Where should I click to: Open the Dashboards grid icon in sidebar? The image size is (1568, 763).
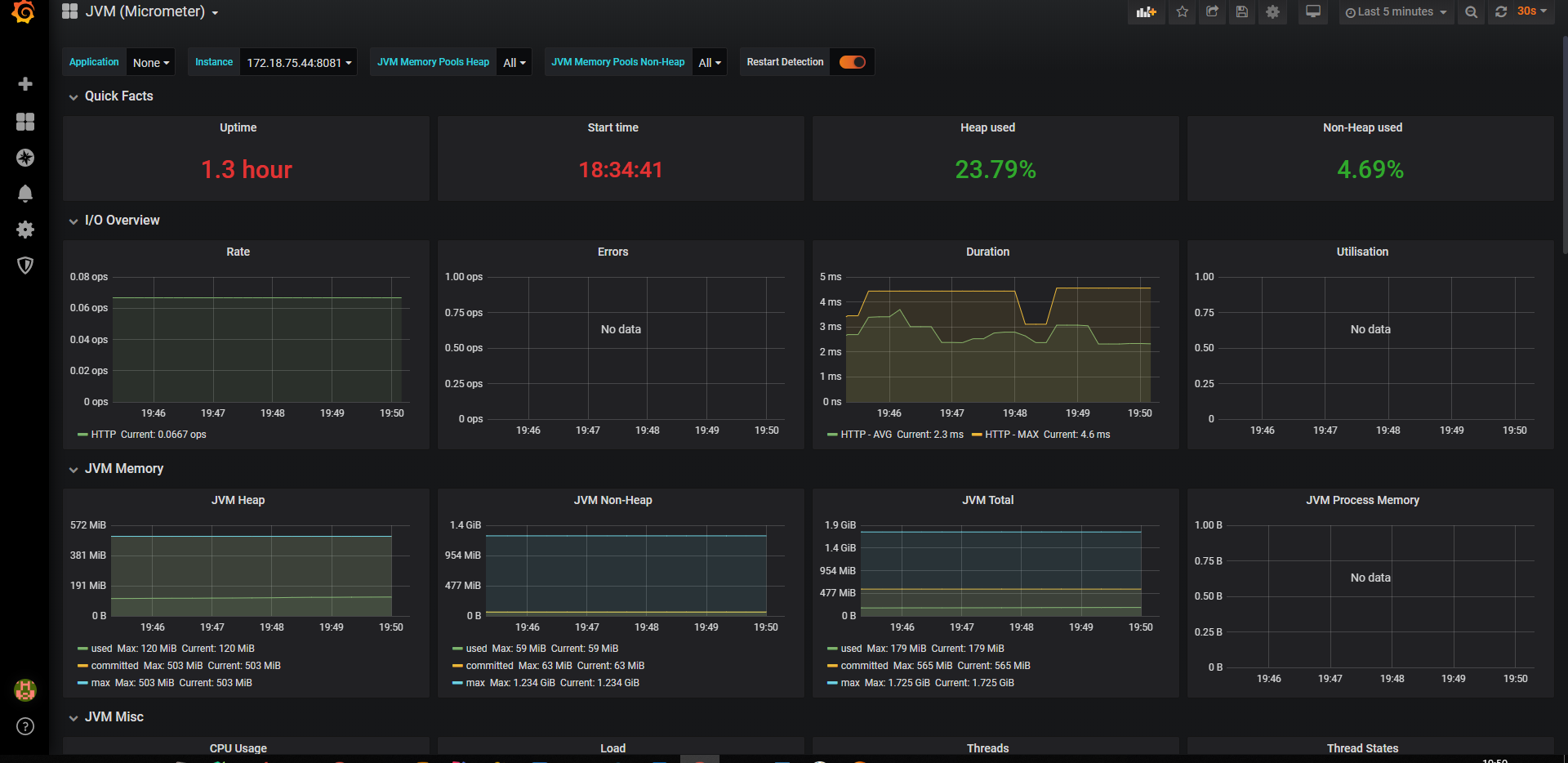pos(25,122)
